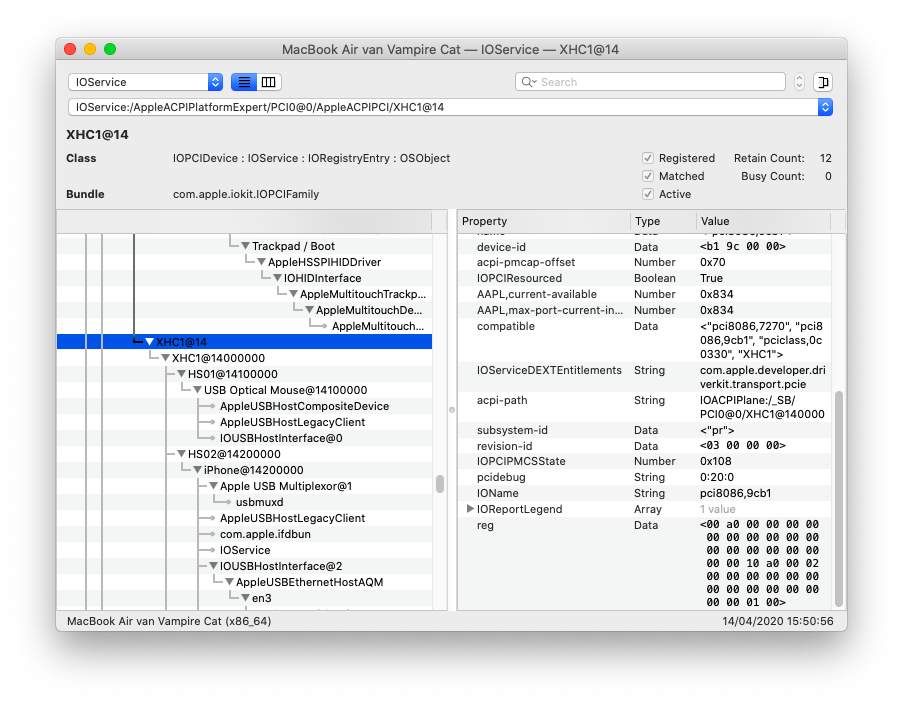Toggle the Active checkbox
Viewport: 903px width, 705px height.
[648, 194]
